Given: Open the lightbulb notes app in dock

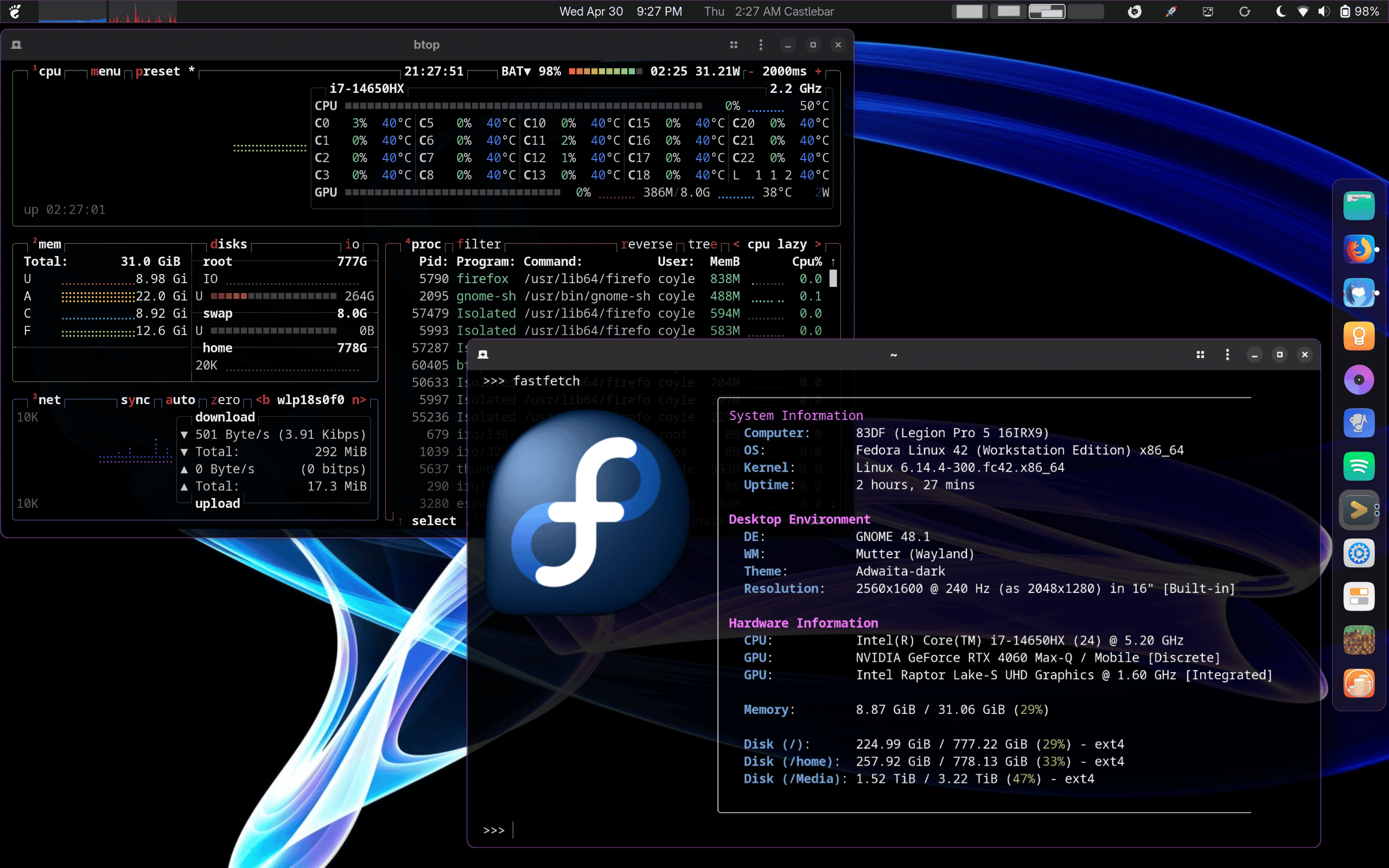Looking at the screenshot, I should (x=1359, y=336).
